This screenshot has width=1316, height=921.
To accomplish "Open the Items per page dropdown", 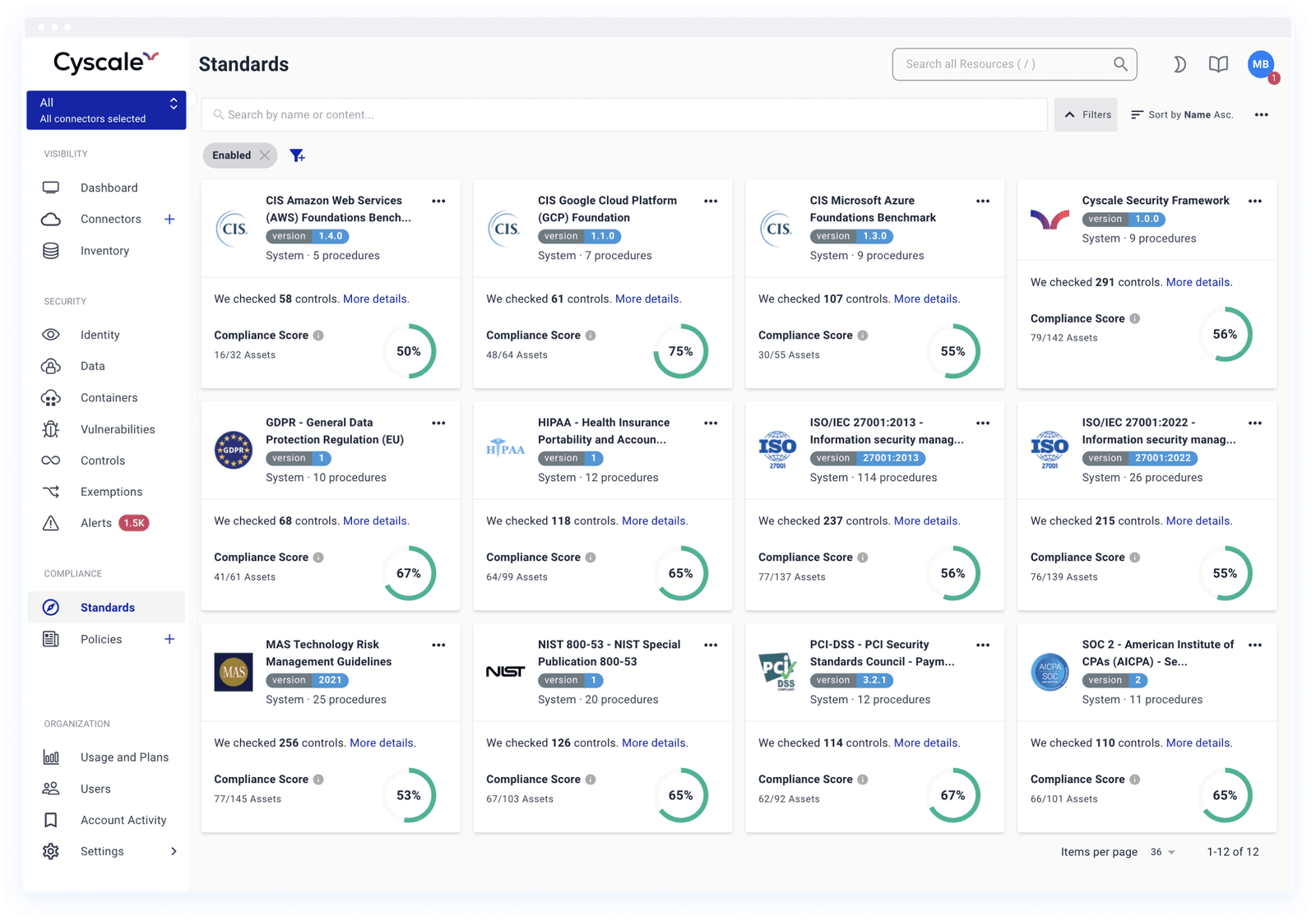I will [1161, 852].
